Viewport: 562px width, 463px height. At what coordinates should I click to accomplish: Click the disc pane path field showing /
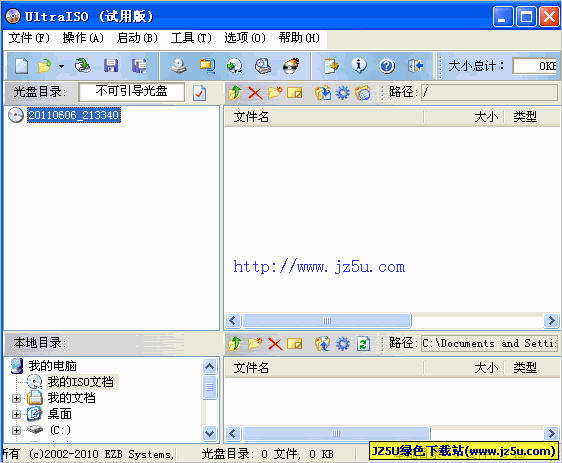[x=489, y=93]
